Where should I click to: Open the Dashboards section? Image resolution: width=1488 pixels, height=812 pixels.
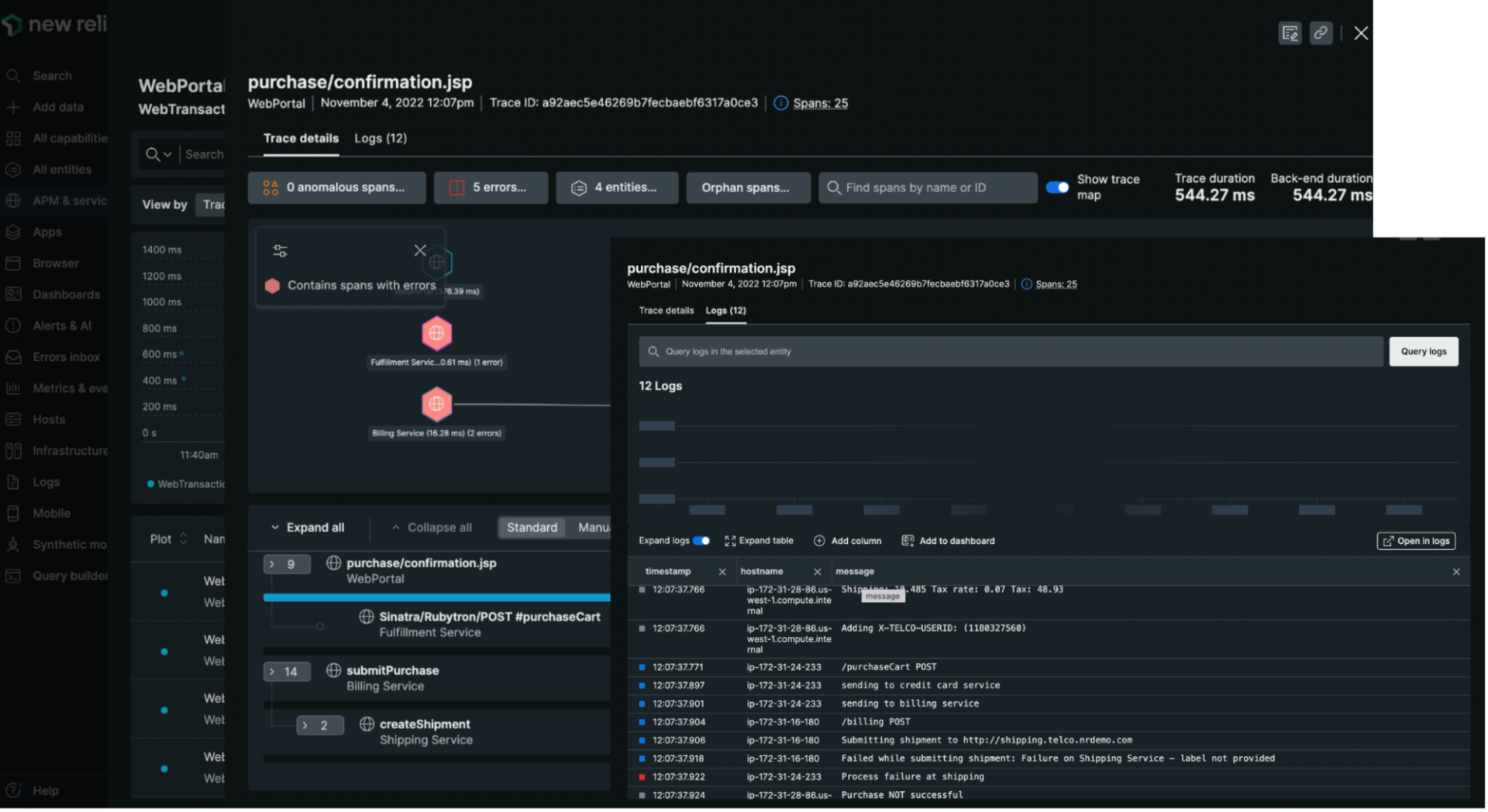click(67, 294)
